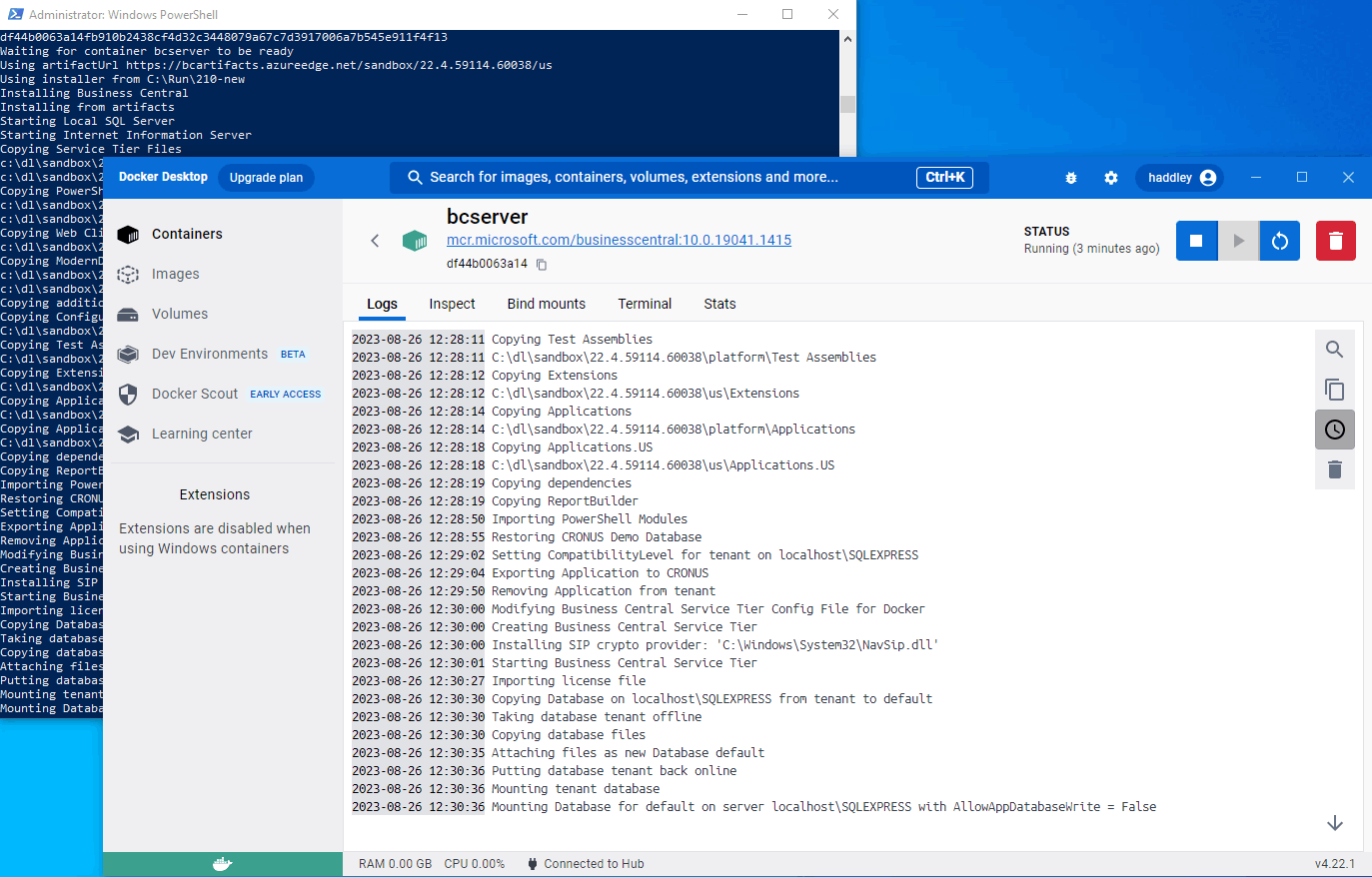
Task: Stop the bcserver container
Action: point(1196,241)
